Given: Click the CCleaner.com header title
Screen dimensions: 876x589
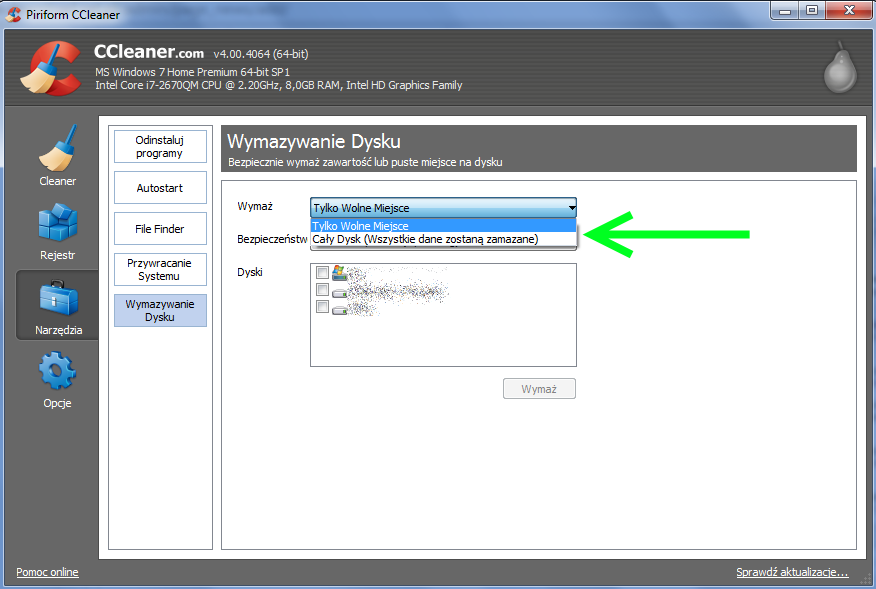Looking at the screenshot, I should tap(149, 51).
